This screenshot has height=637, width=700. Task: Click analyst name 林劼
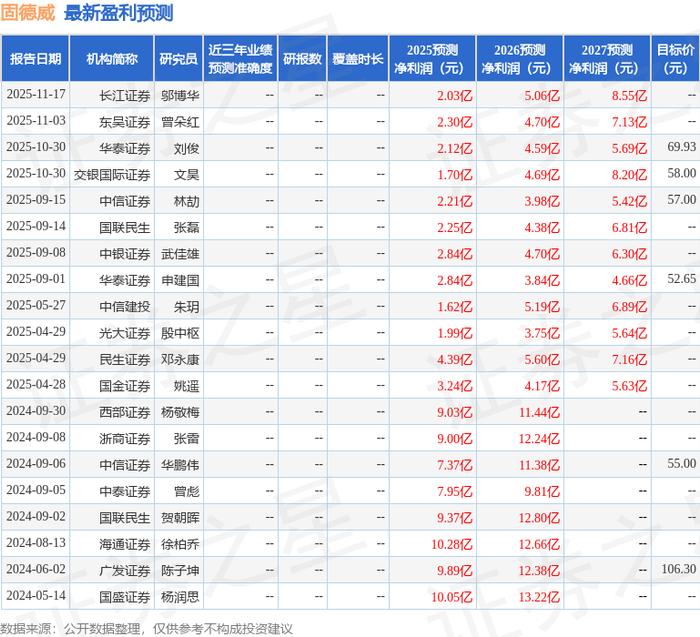pos(186,201)
